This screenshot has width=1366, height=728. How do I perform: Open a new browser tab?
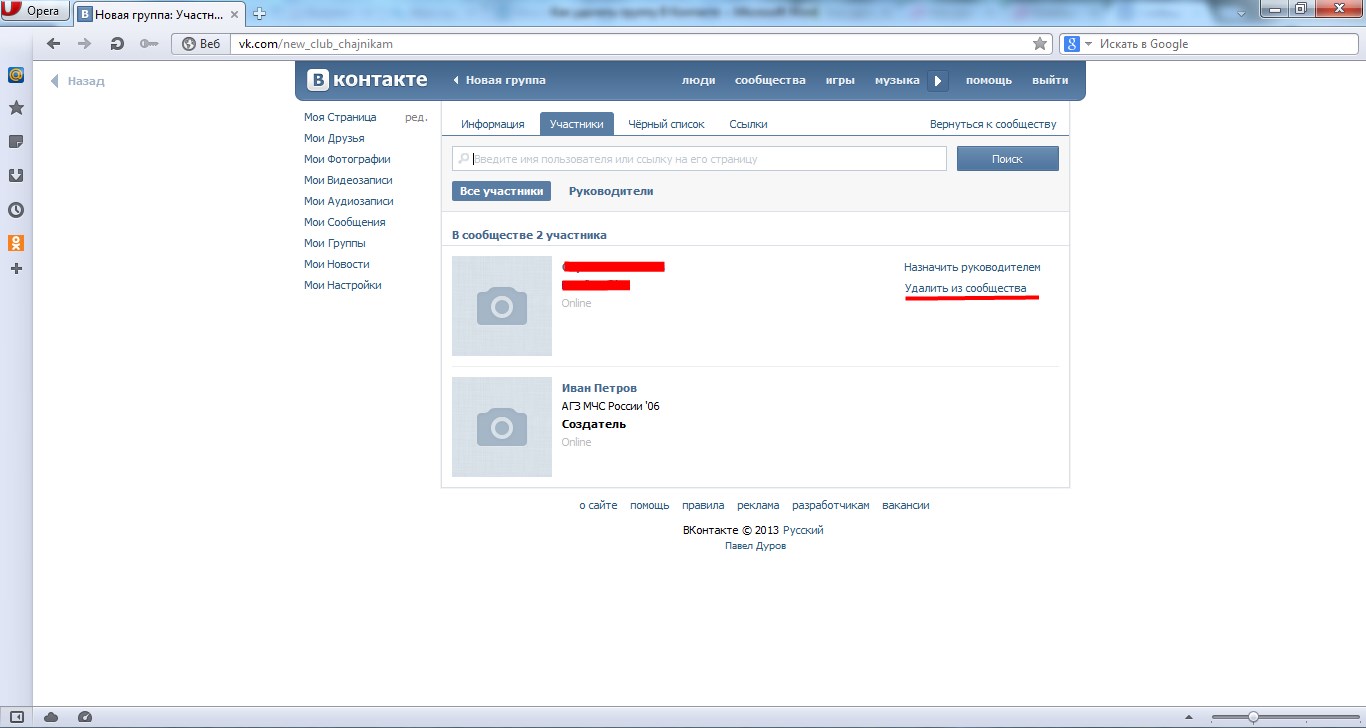click(x=260, y=14)
